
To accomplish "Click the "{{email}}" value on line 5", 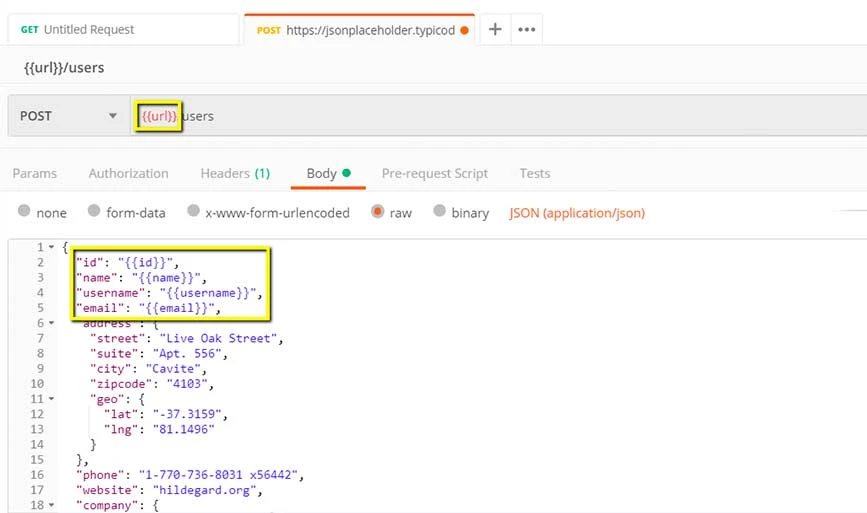I will coord(176,308).
